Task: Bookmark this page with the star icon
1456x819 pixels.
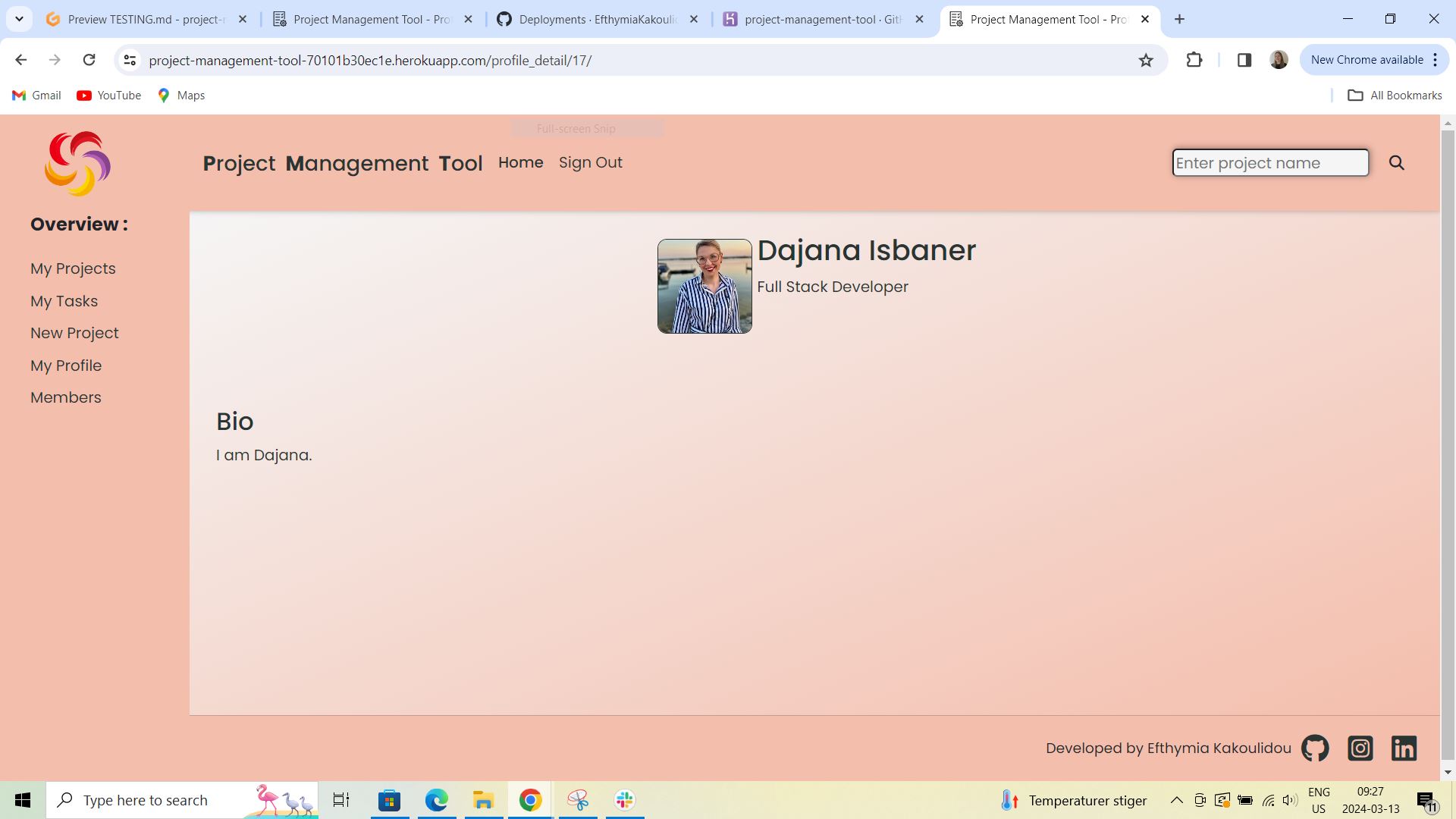Action: pos(1146,60)
